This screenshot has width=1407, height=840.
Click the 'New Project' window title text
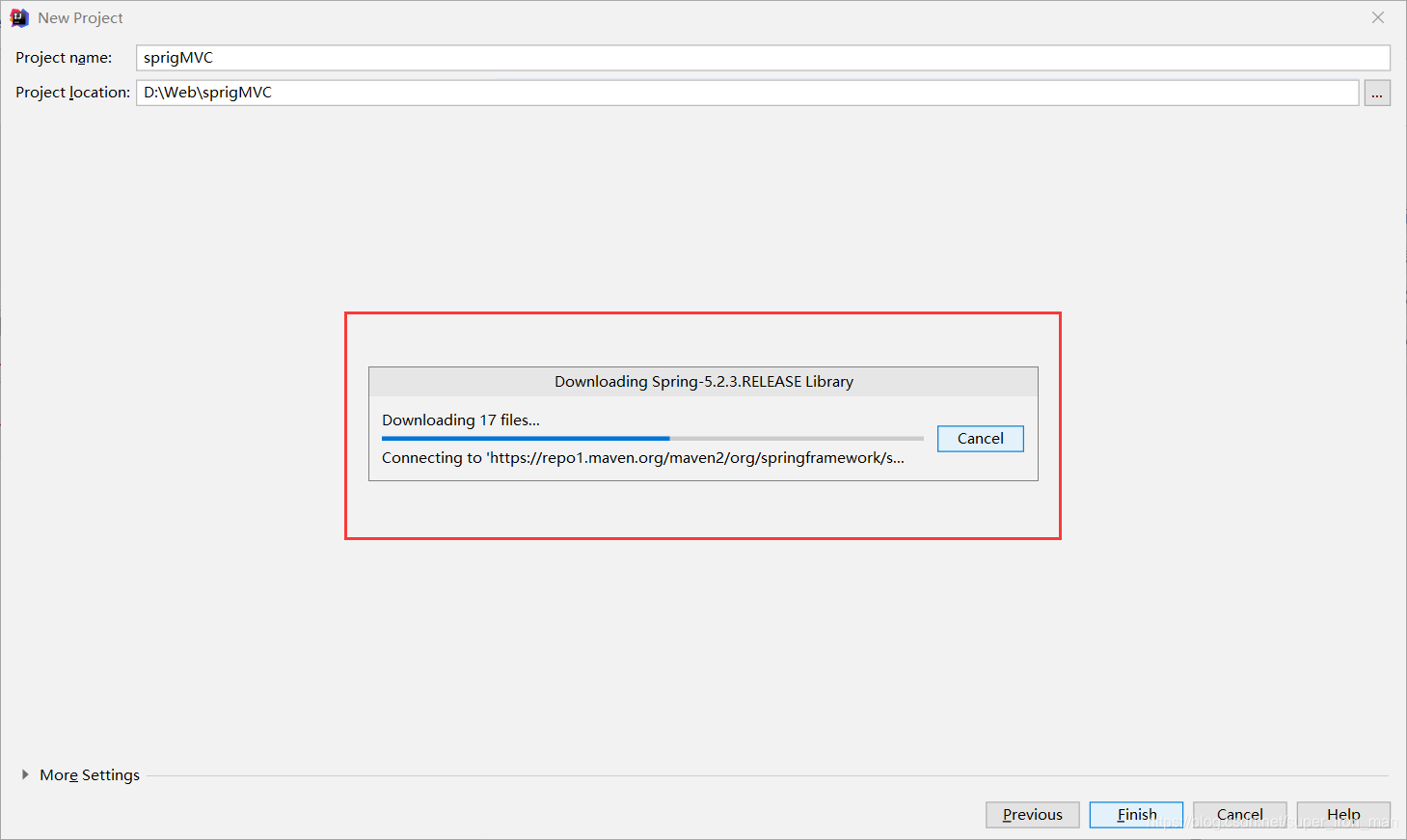coord(80,18)
